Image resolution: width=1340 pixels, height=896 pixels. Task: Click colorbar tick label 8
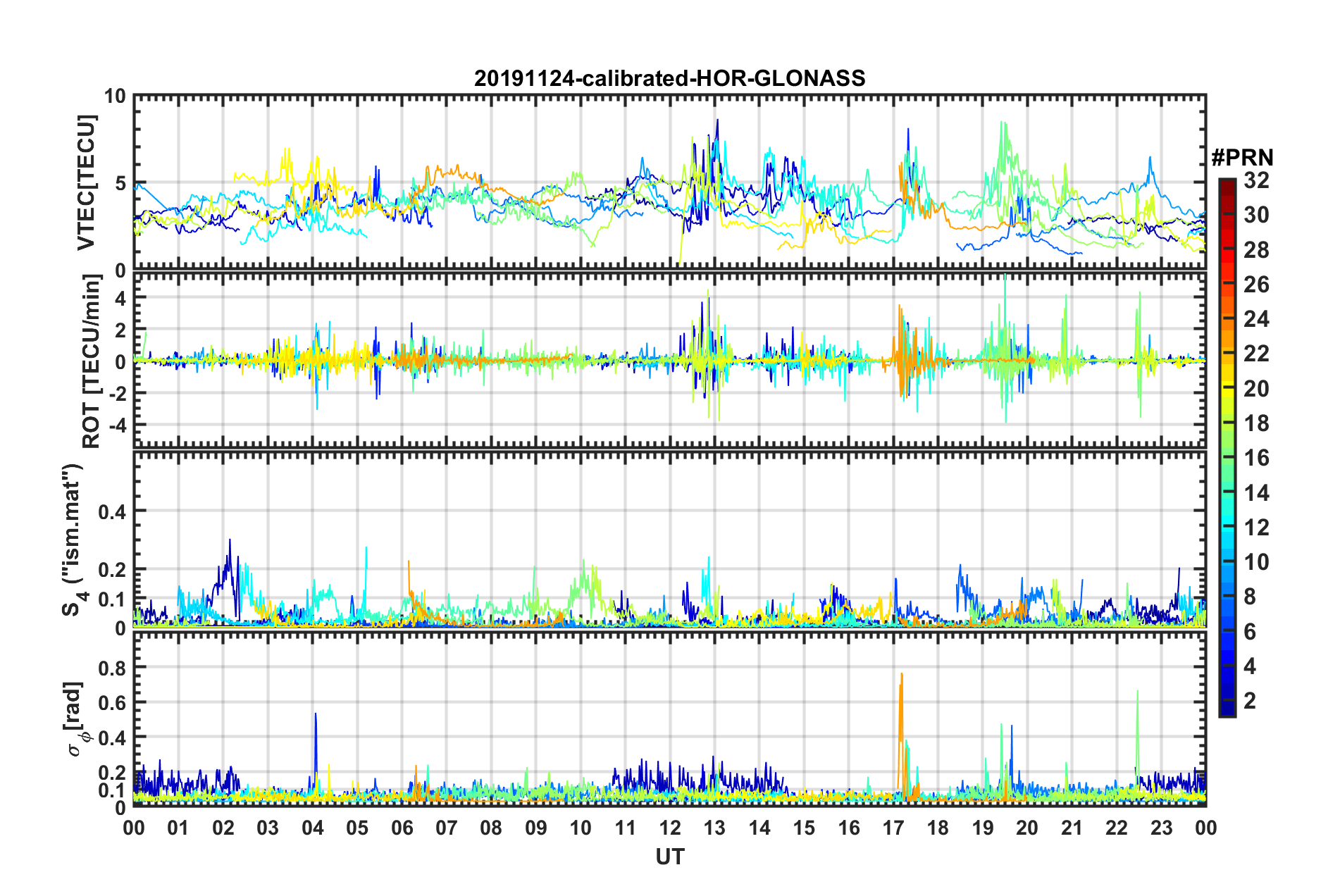click(x=1250, y=597)
